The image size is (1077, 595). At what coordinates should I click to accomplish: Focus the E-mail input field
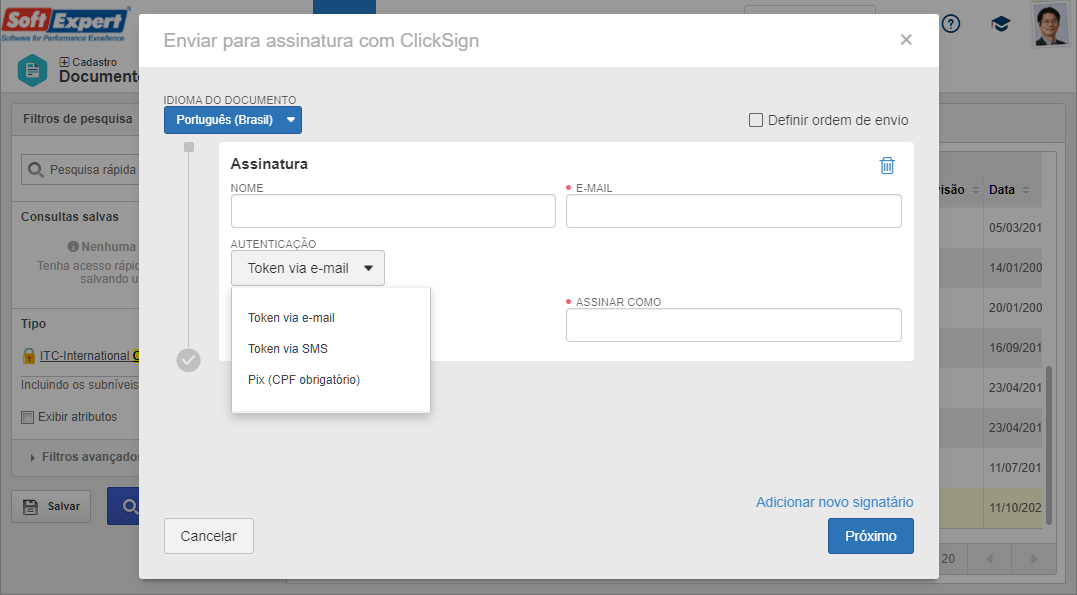734,211
